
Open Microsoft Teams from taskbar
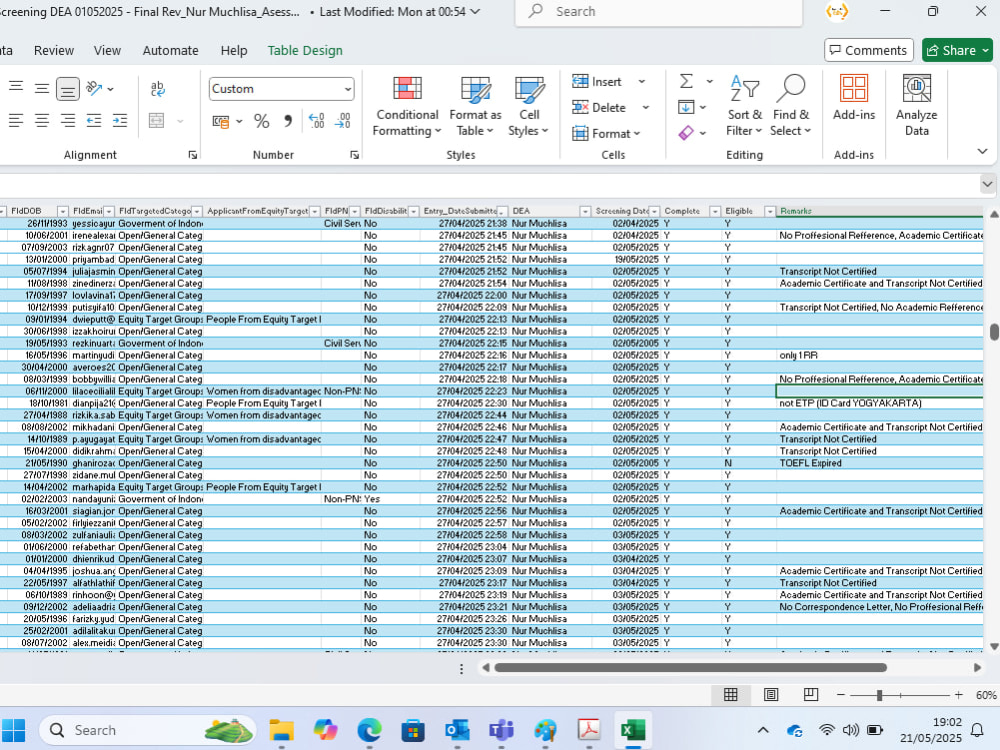501,730
